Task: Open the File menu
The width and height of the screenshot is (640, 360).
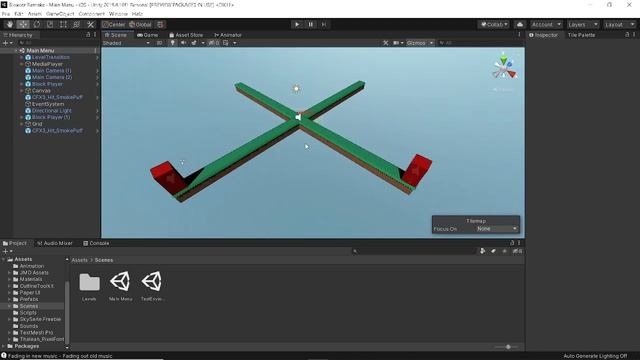Action: pyautogui.click(x=6, y=14)
